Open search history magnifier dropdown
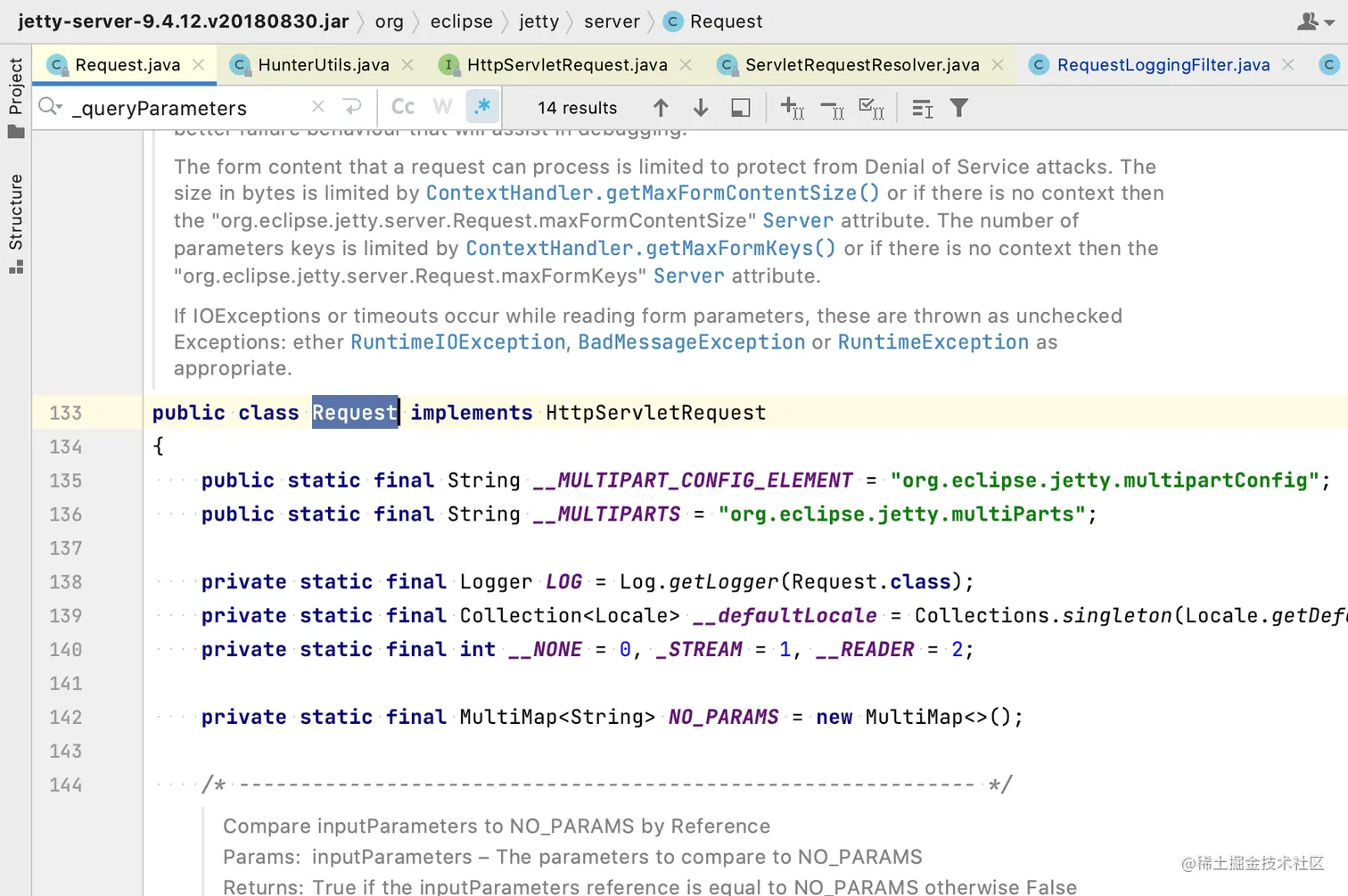 pos(51,107)
